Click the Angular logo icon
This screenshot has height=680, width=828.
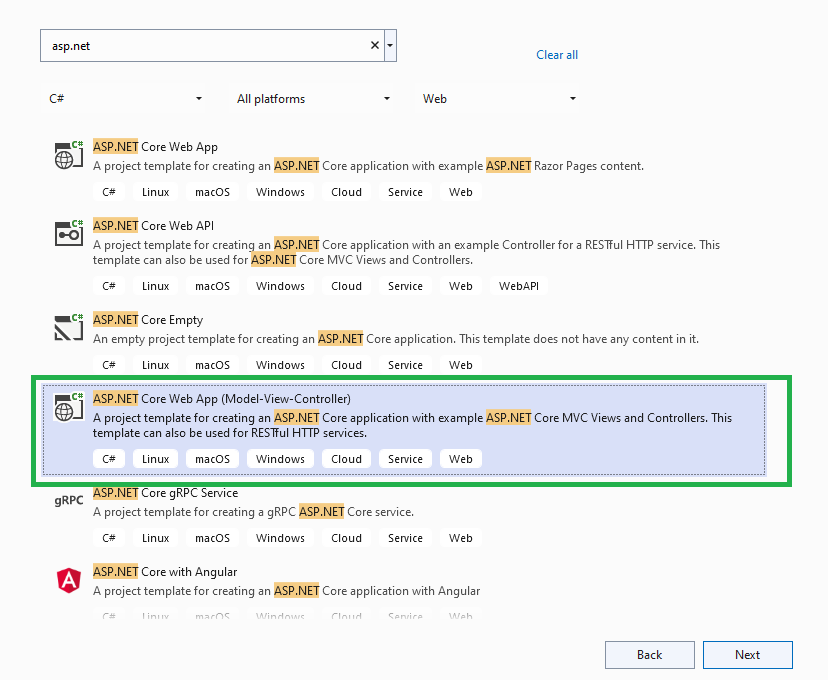click(67, 578)
